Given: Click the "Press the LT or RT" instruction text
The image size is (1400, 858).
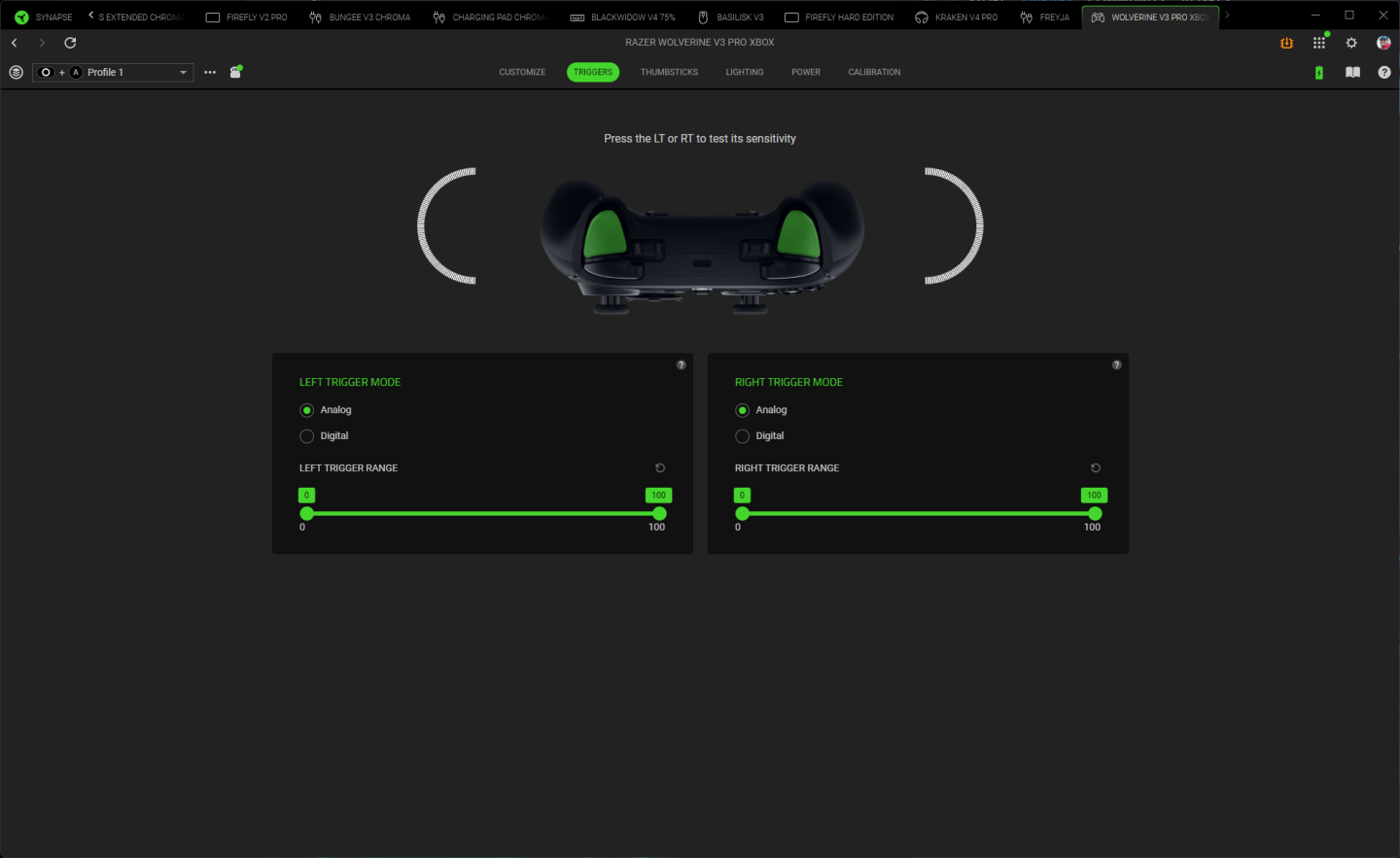Looking at the screenshot, I should click(x=700, y=139).
